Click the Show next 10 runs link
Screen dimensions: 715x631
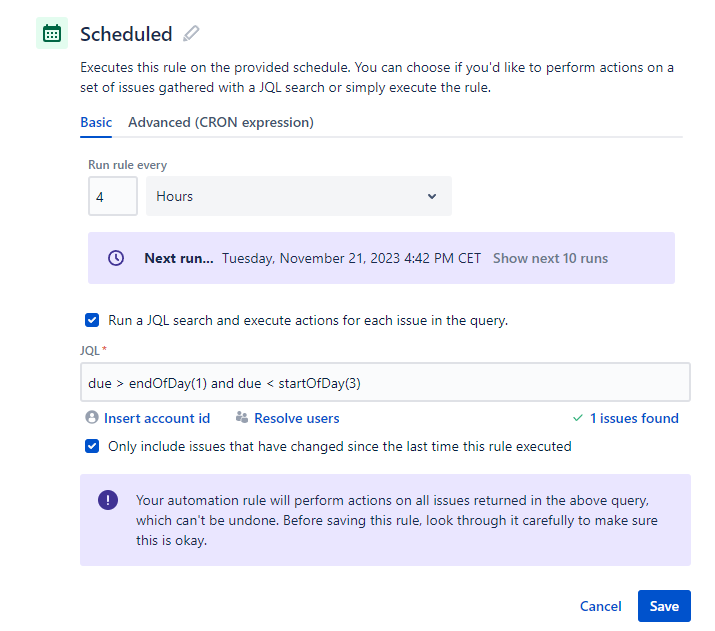(x=550, y=258)
